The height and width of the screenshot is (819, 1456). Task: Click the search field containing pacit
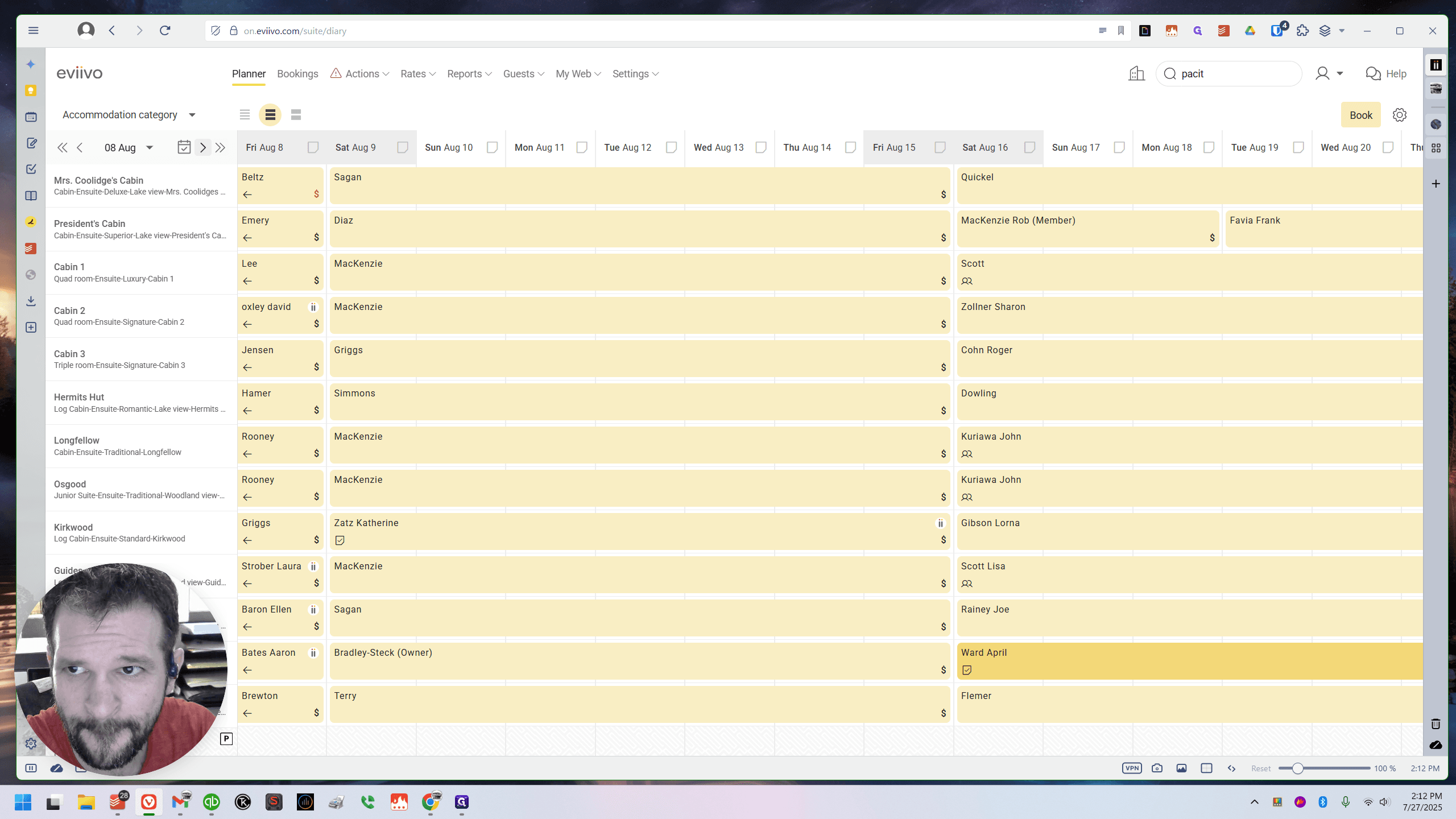[x=1228, y=74]
